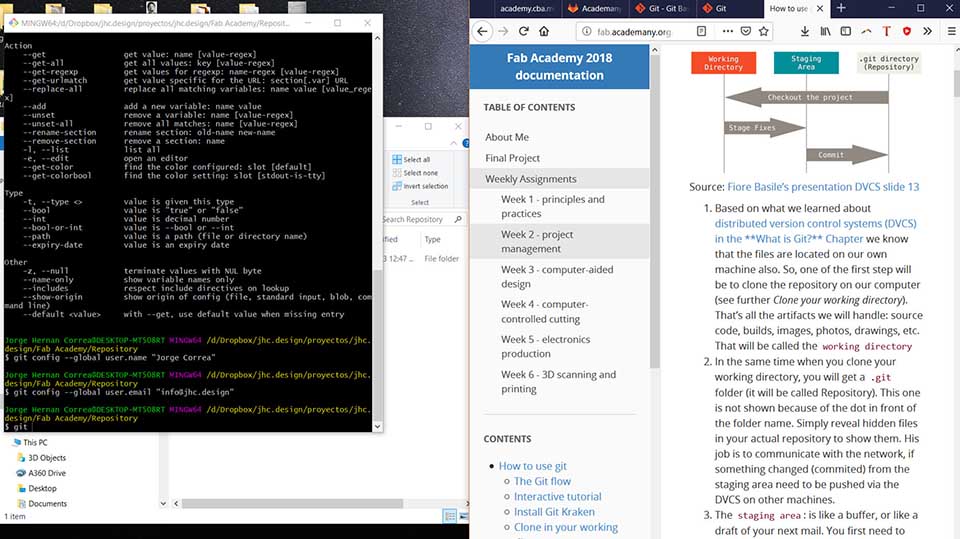The height and width of the screenshot is (539, 960).
Task: Open Firefox hamburger menu
Action: [951, 31]
